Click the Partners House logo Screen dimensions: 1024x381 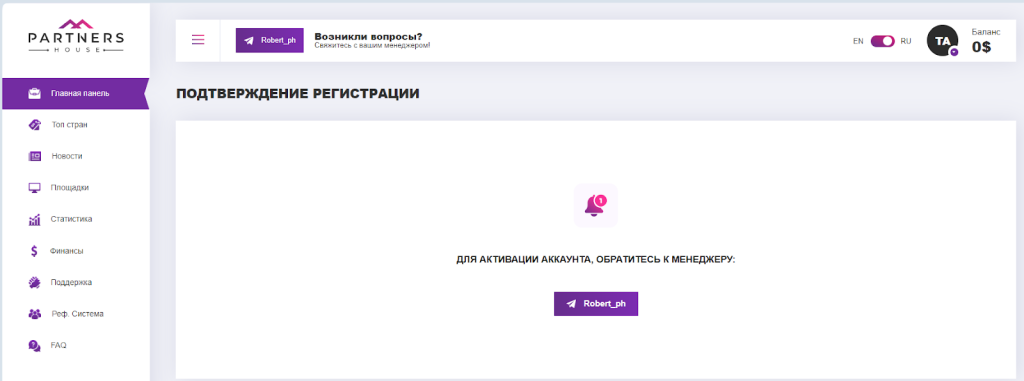[76, 35]
